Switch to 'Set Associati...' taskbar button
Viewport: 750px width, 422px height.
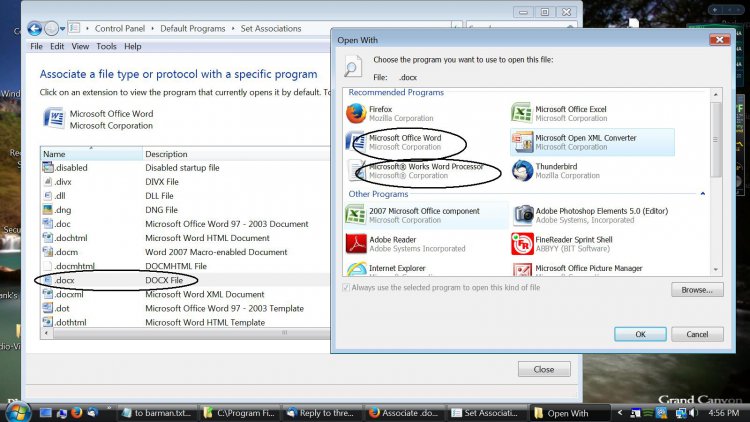tap(486, 412)
